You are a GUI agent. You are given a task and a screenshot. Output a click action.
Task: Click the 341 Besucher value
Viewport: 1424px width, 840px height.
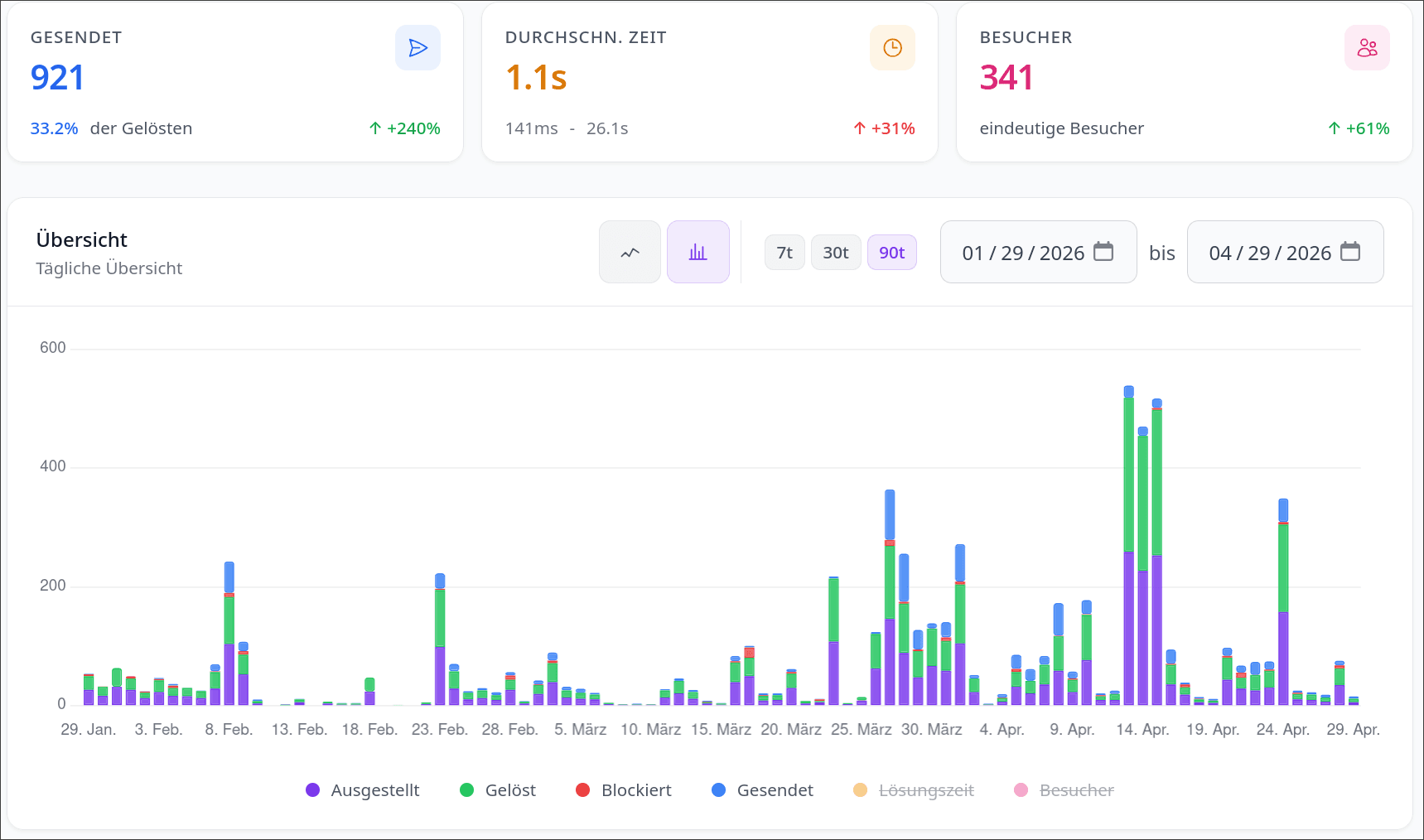(x=1006, y=78)
